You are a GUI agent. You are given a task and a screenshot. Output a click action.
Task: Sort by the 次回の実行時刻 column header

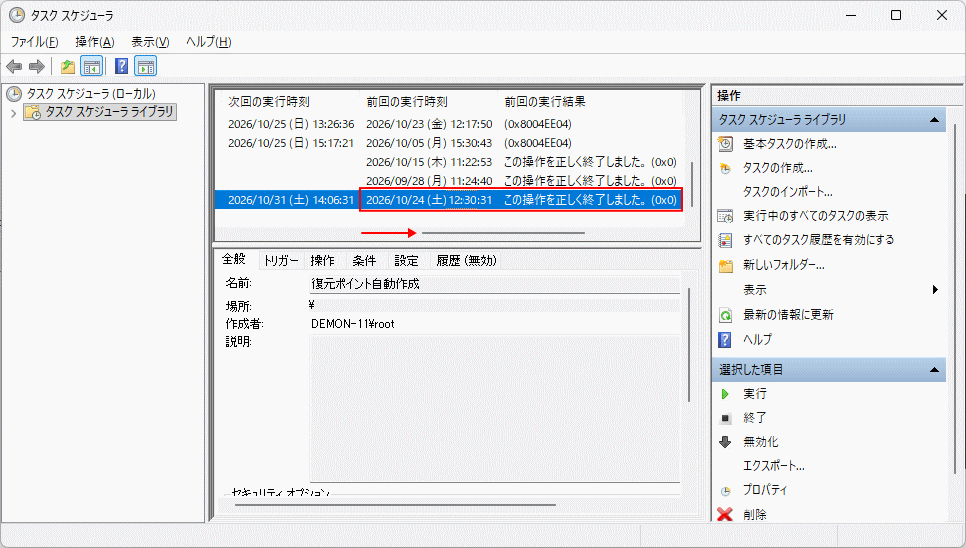(269, 102)
